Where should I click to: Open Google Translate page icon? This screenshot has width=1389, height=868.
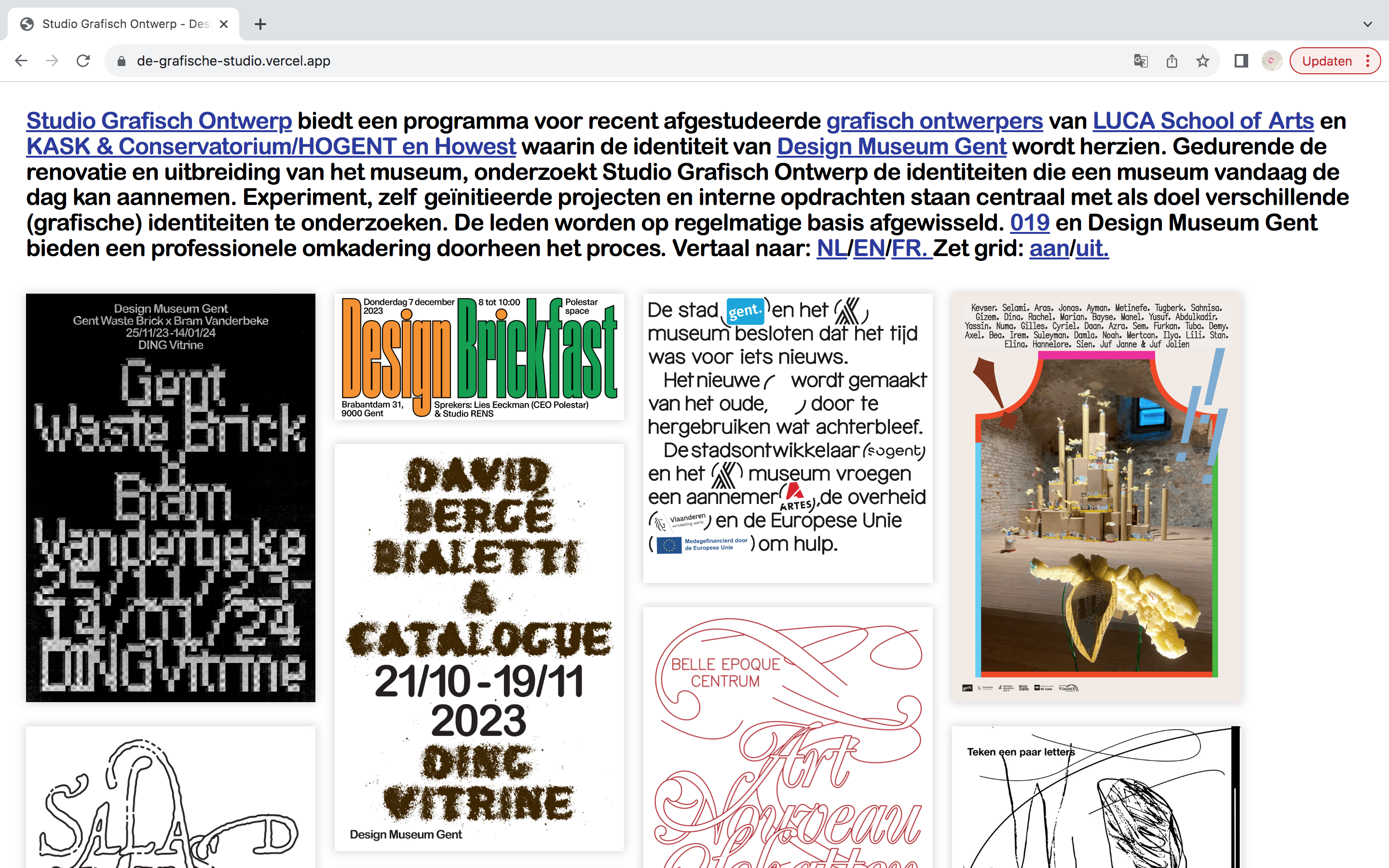point(1141,61)
